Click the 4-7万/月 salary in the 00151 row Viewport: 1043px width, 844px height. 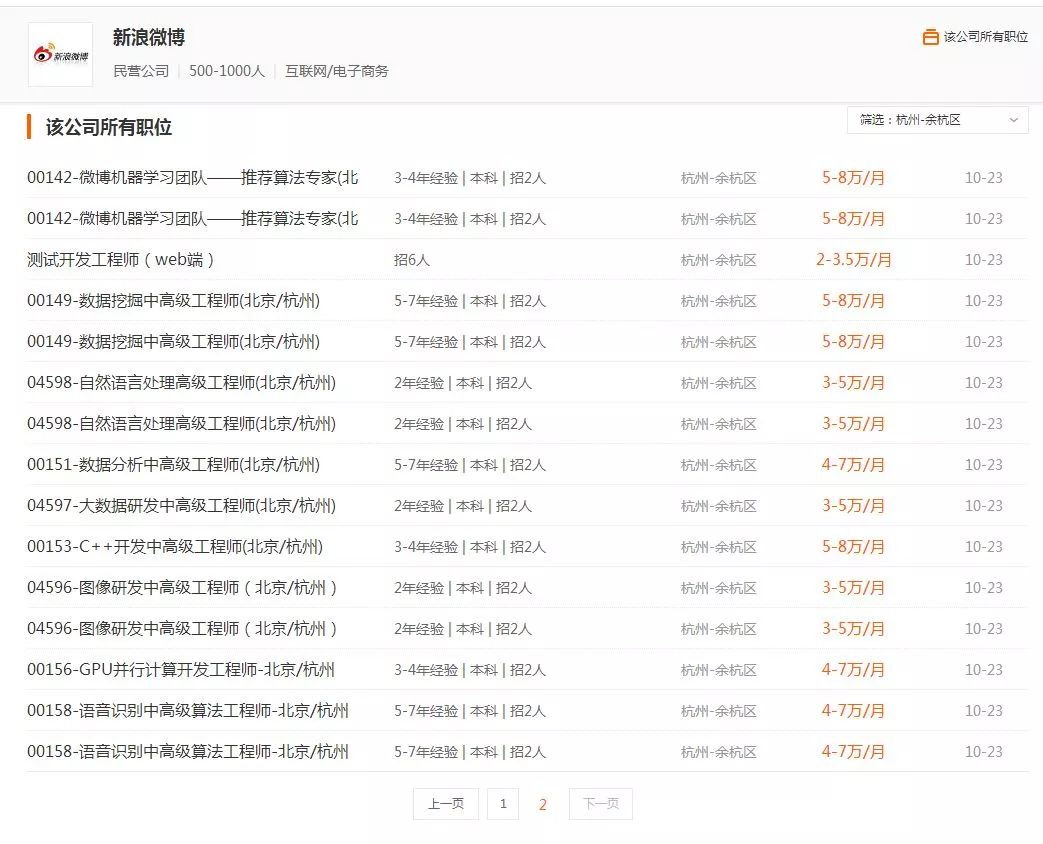pos(853,464)
